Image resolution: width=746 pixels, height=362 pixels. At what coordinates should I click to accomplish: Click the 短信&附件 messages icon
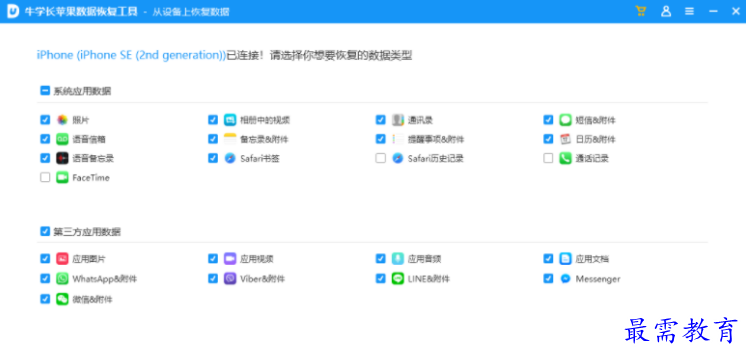pos(565,120)
